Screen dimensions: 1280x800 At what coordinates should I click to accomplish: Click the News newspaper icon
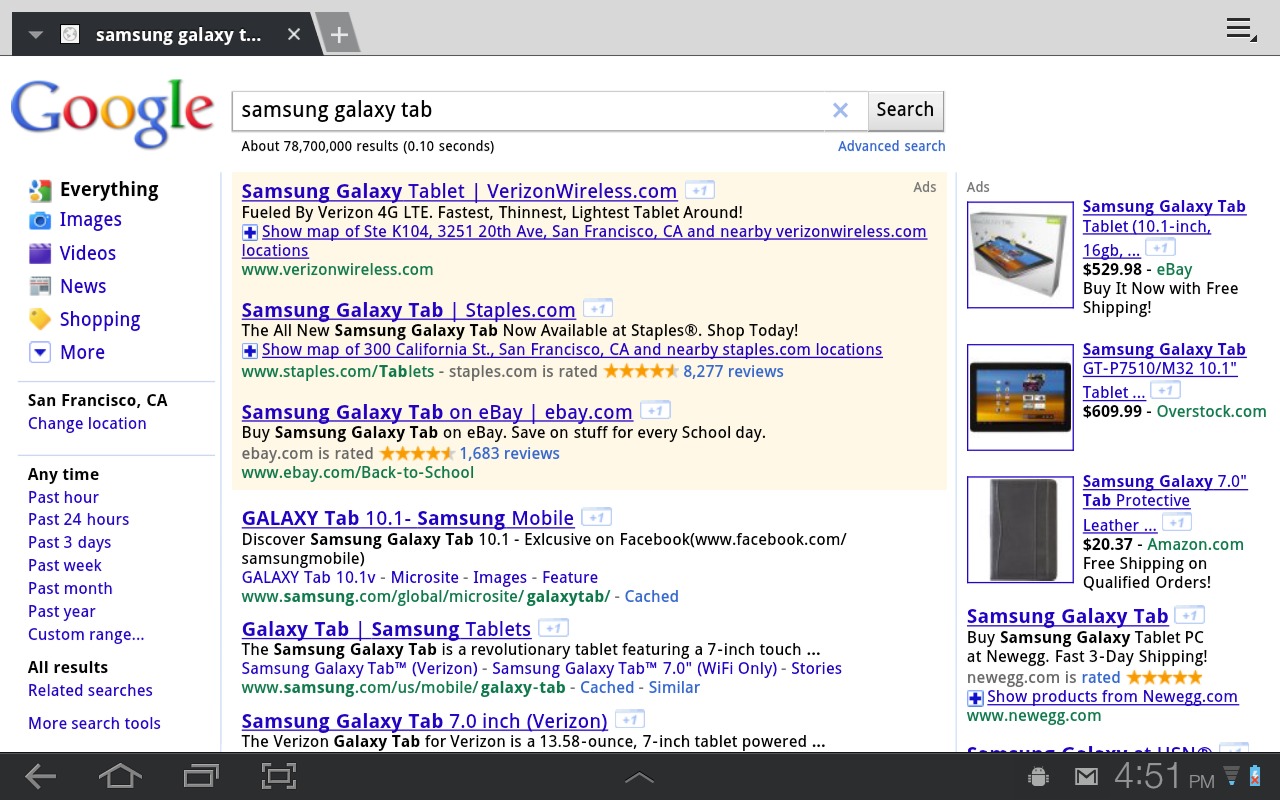tap(40, 286)
